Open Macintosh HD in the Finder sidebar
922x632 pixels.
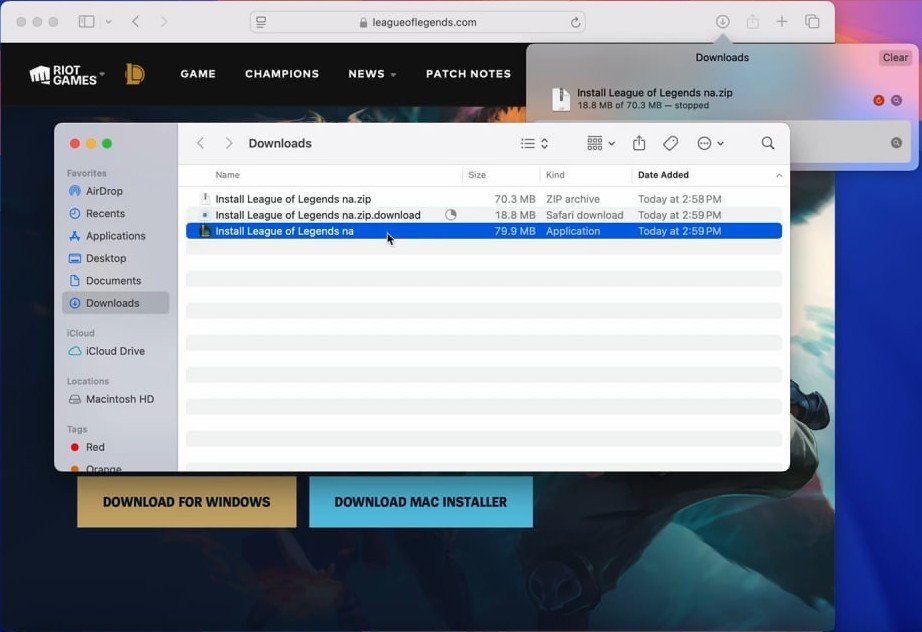(115, 399)
